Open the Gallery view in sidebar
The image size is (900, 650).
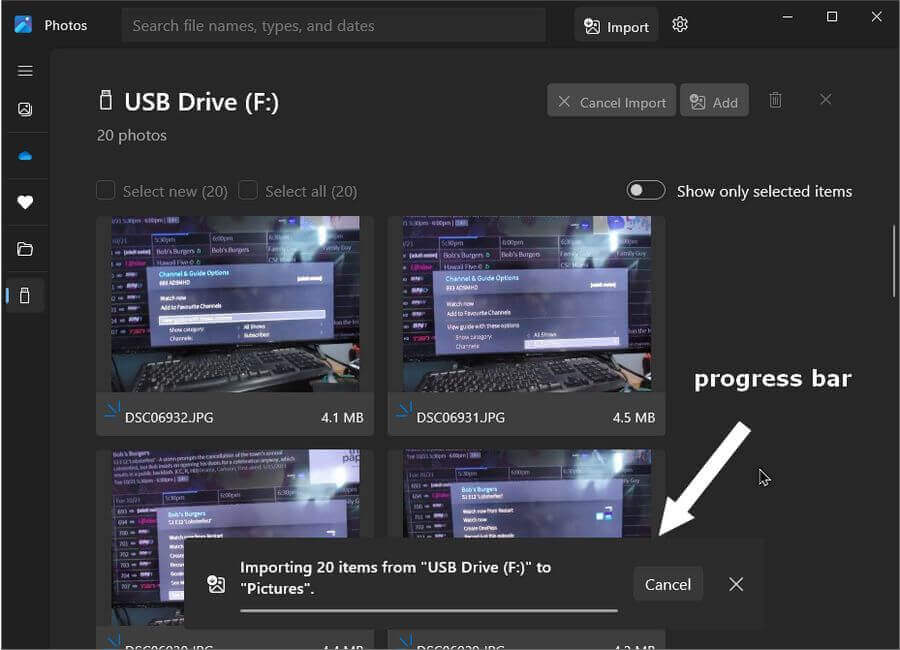click(x=25, y=110)
